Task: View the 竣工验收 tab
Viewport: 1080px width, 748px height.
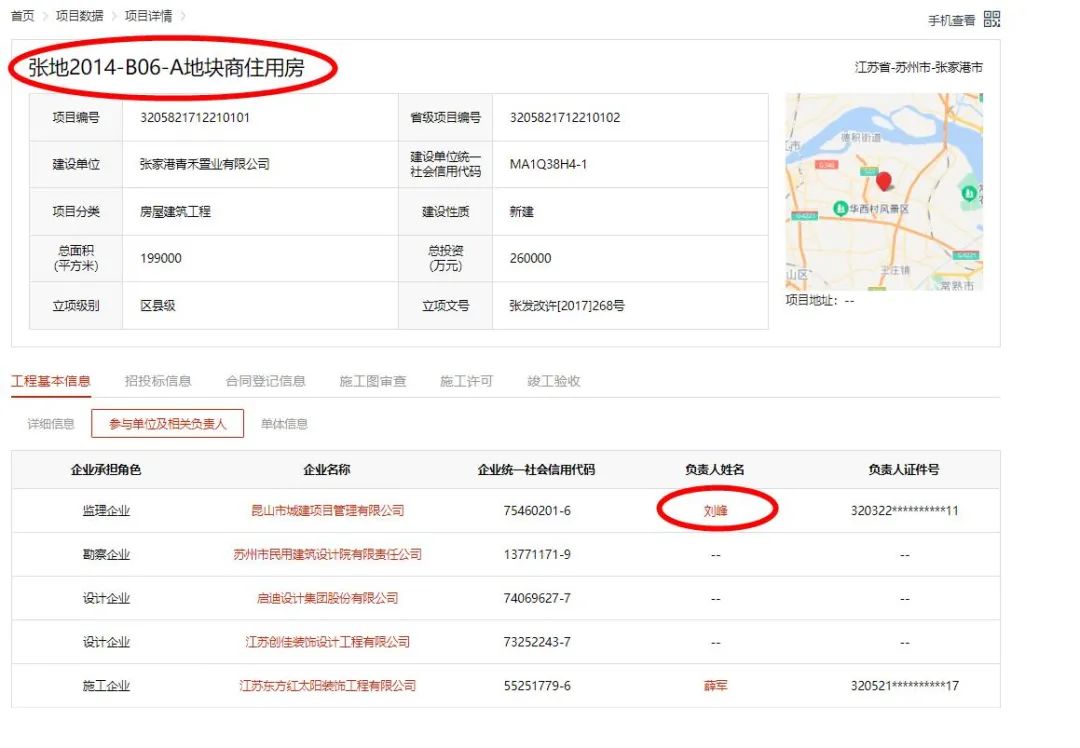Action: [553, 381]
